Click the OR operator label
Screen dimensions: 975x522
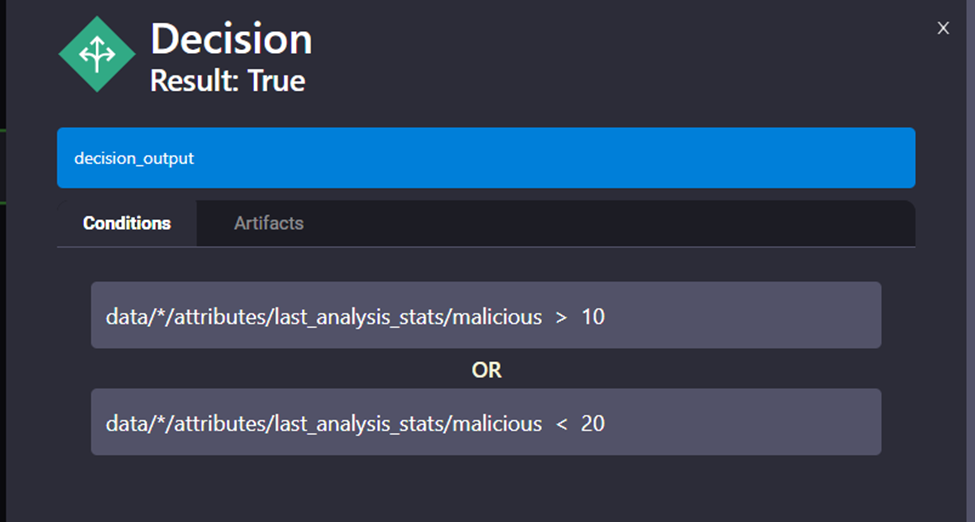coord(486,370)
